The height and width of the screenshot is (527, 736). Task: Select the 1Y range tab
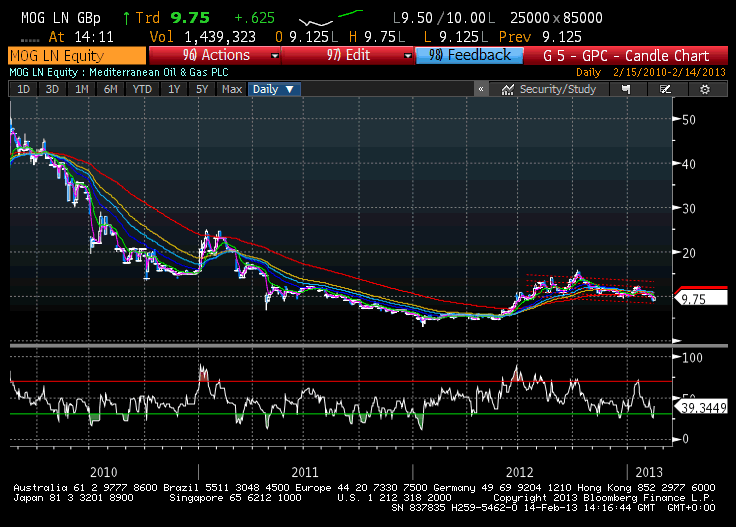click(x=174, y=89)
